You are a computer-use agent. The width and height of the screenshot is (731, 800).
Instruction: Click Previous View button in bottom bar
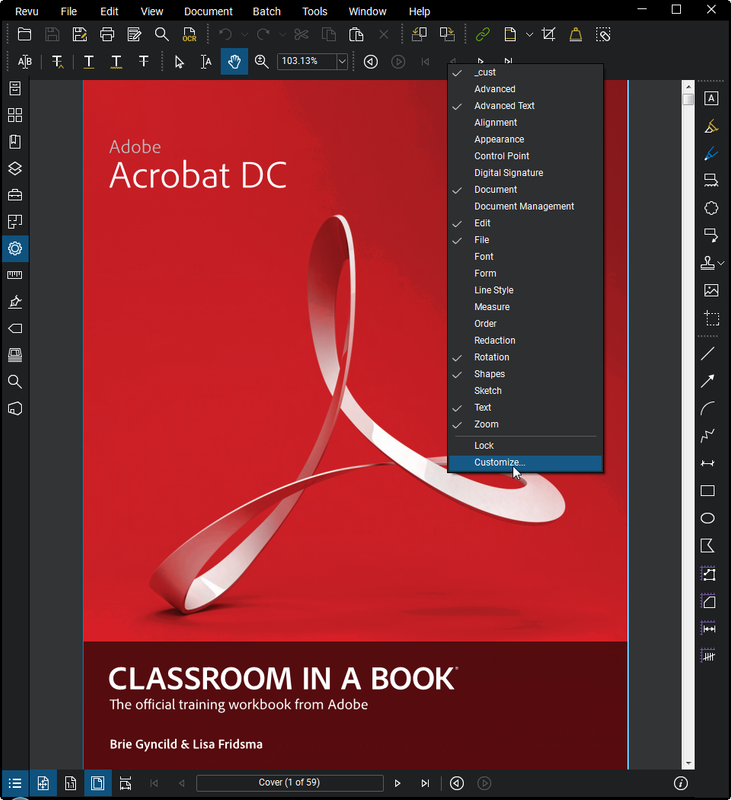457,783
